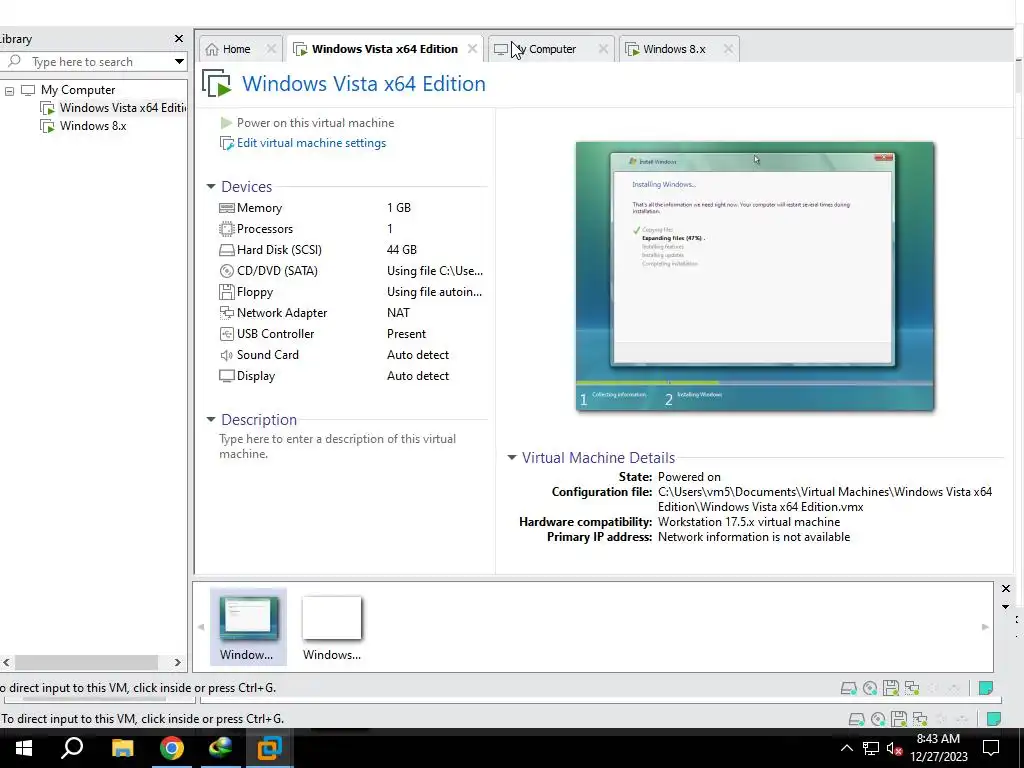This screenshot has width=1024, height=768.
Task: Close the Windows Vista x64 Edition tab
Action: 472,49
